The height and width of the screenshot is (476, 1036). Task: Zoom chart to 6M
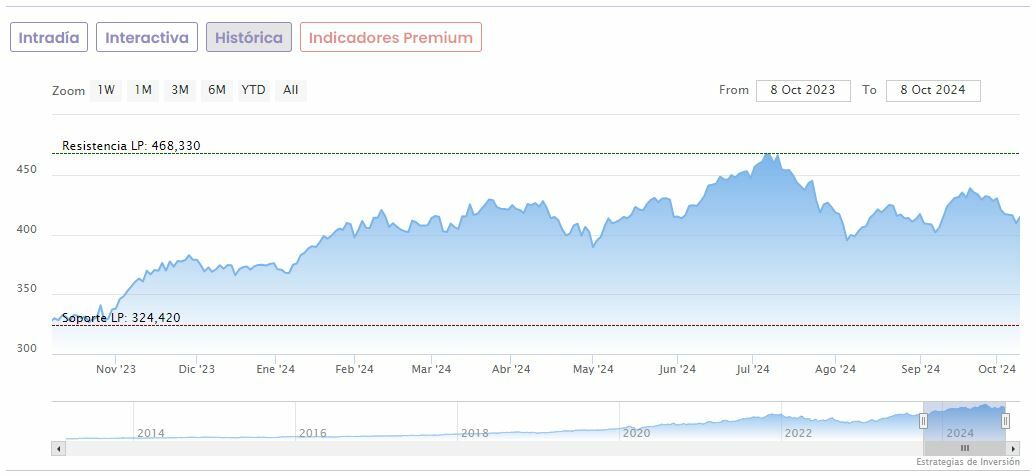(217, 90)
